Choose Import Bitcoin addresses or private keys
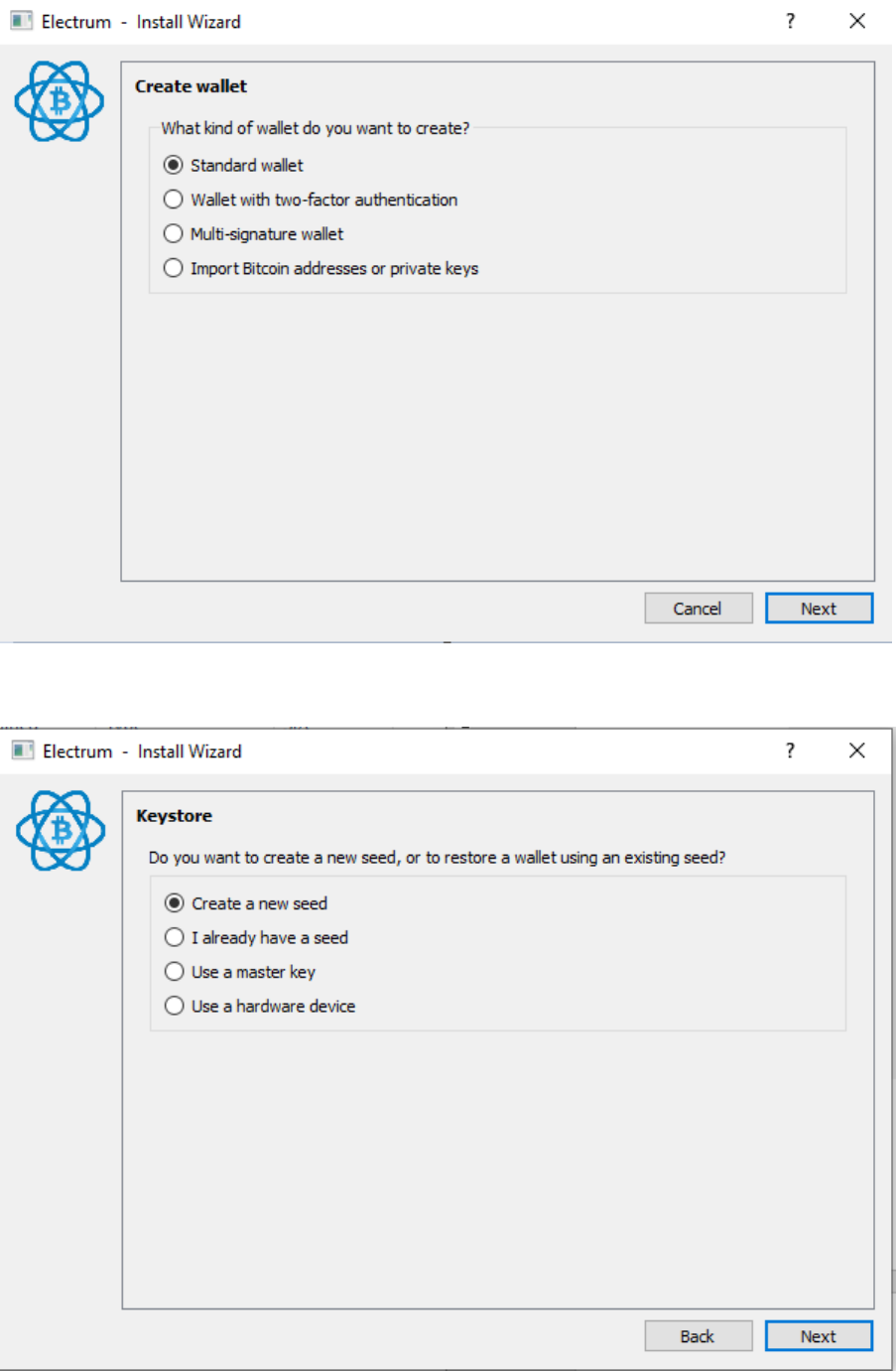Screen dimensions: 896x1371 click(174, 268)
